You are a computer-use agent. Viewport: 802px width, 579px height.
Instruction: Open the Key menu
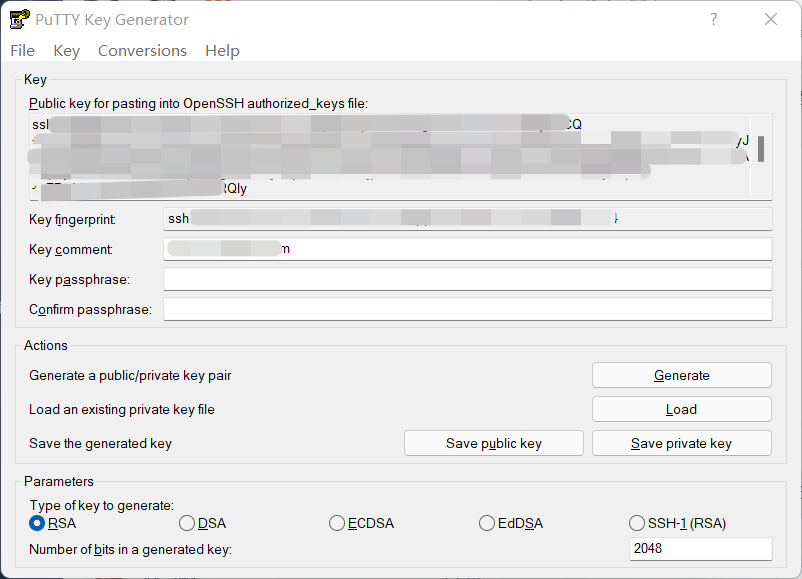66,51
